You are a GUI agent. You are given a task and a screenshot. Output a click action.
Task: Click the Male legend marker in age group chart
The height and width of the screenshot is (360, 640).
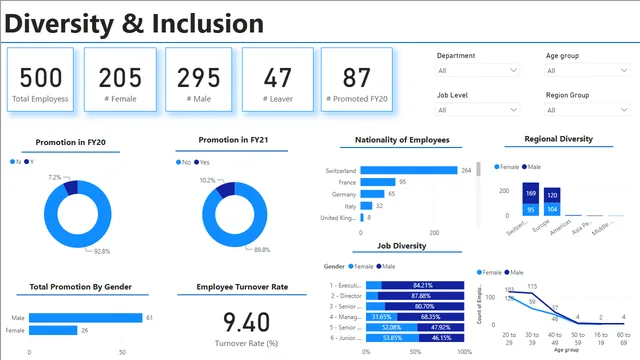pos(507,272)
